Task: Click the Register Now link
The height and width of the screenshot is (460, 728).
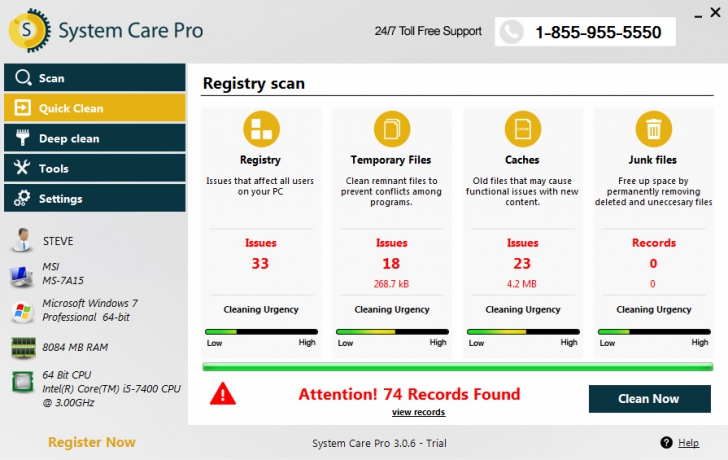Action: [91, 442]
